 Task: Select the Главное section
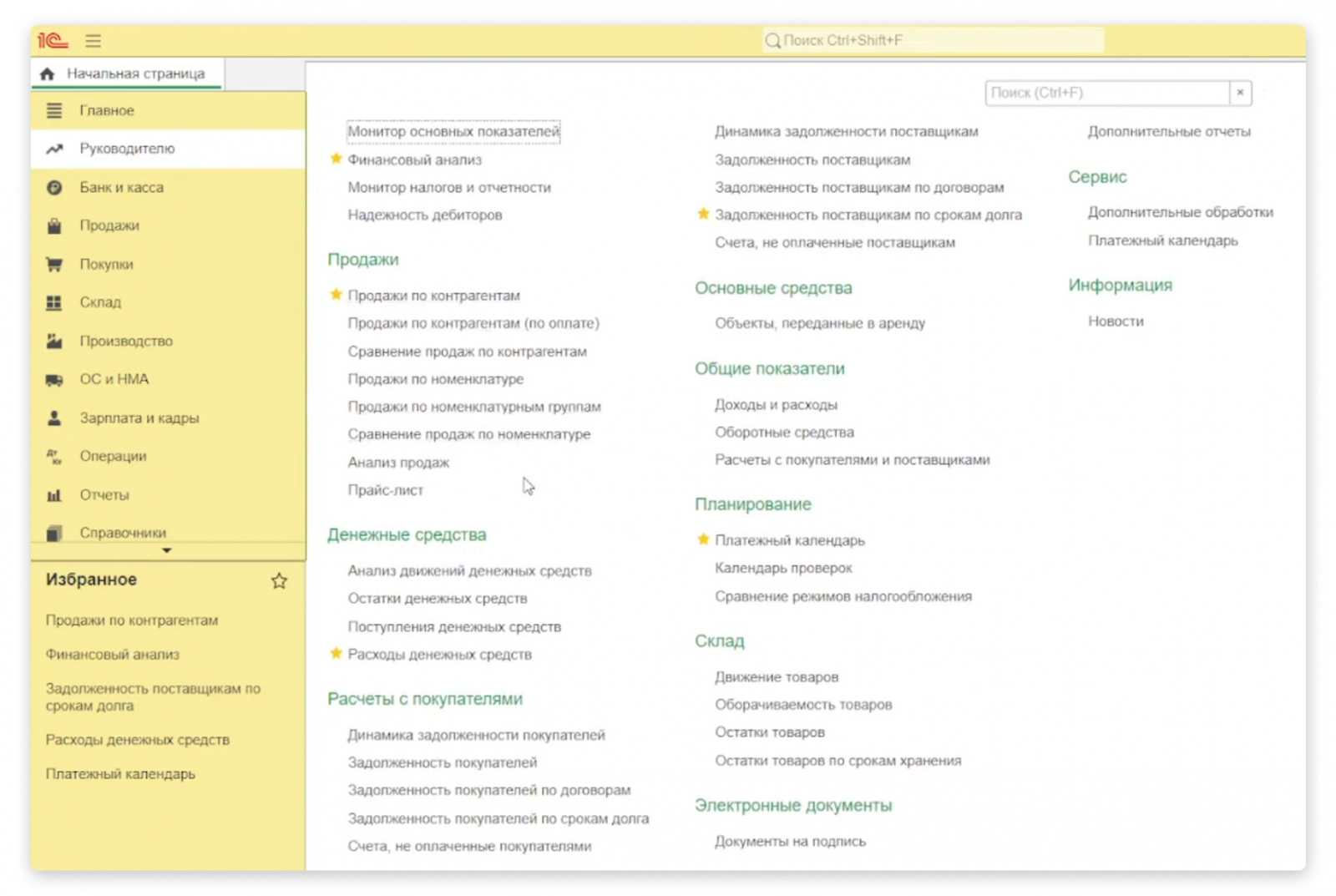click(107, 110)
